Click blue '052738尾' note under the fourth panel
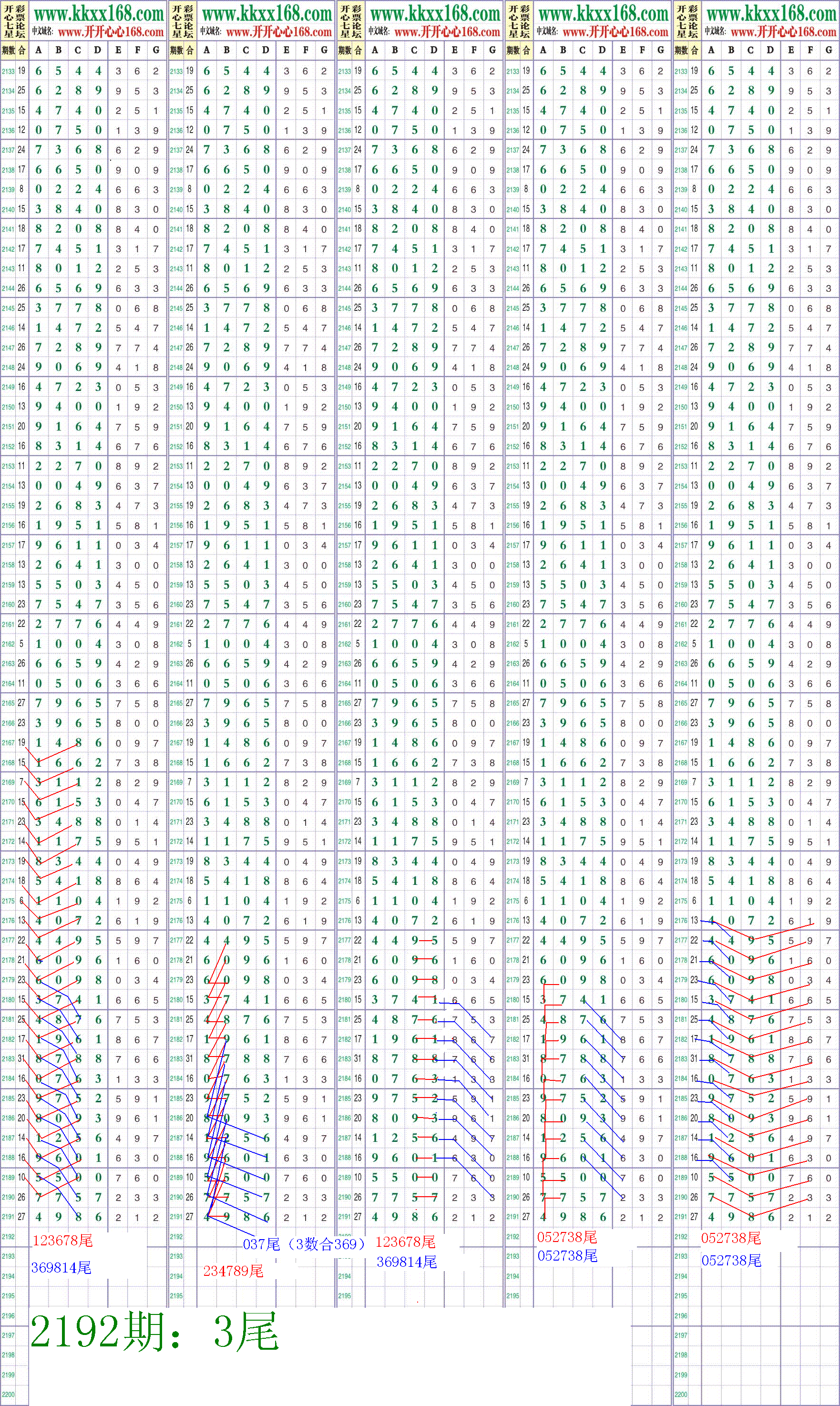Viewport: 840px width, 1406px height. coord(567,1255)
